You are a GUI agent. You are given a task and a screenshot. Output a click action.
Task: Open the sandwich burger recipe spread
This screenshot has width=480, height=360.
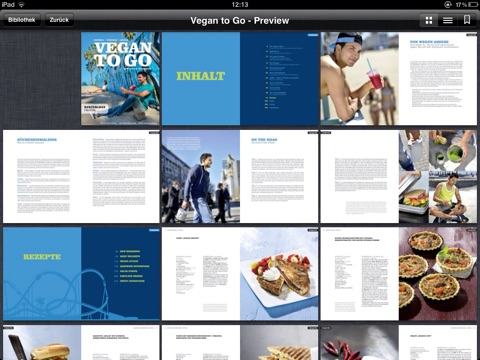[81, 343]
